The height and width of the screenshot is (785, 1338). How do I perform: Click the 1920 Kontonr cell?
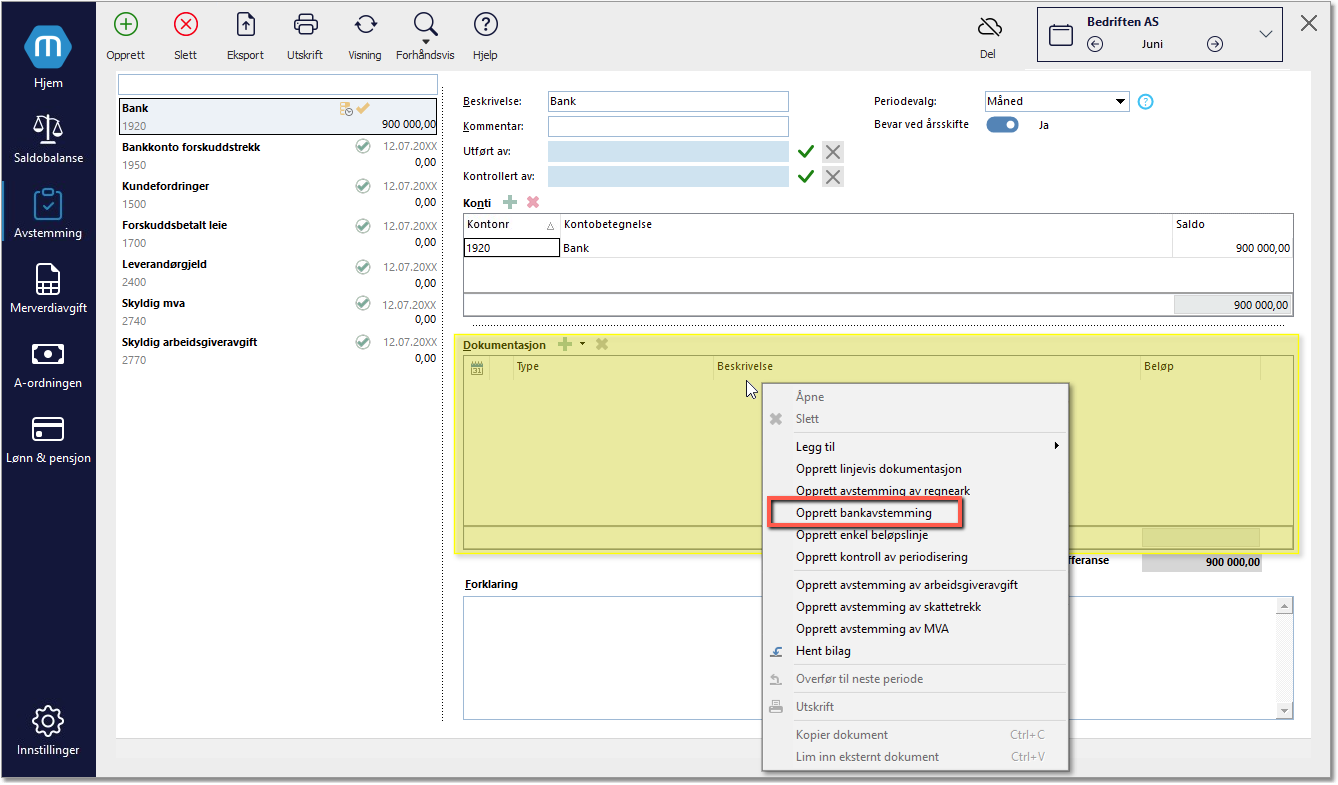pyautogui.click(x=511, y=247)
